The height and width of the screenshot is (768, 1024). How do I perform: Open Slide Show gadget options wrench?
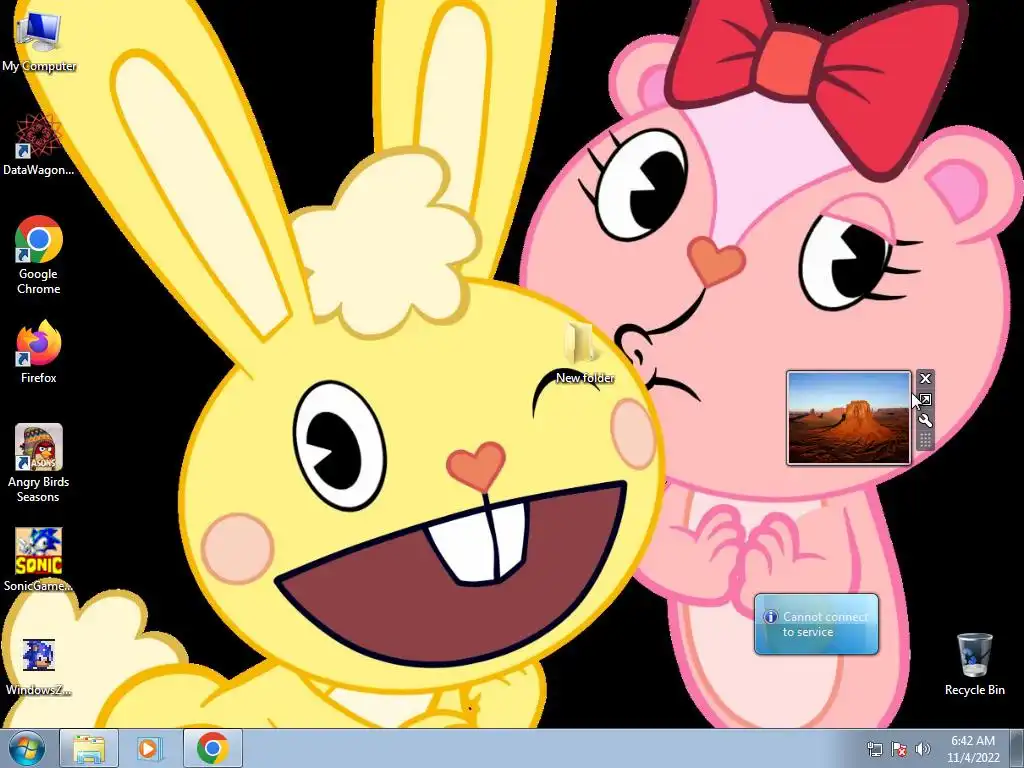[x=925, y=421]
